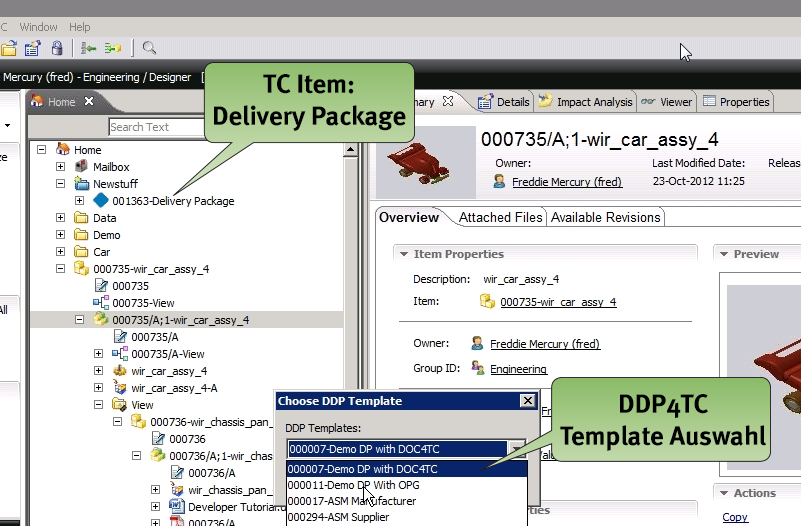Click the green back arrow toolbar icon

[x=88, y=49]
